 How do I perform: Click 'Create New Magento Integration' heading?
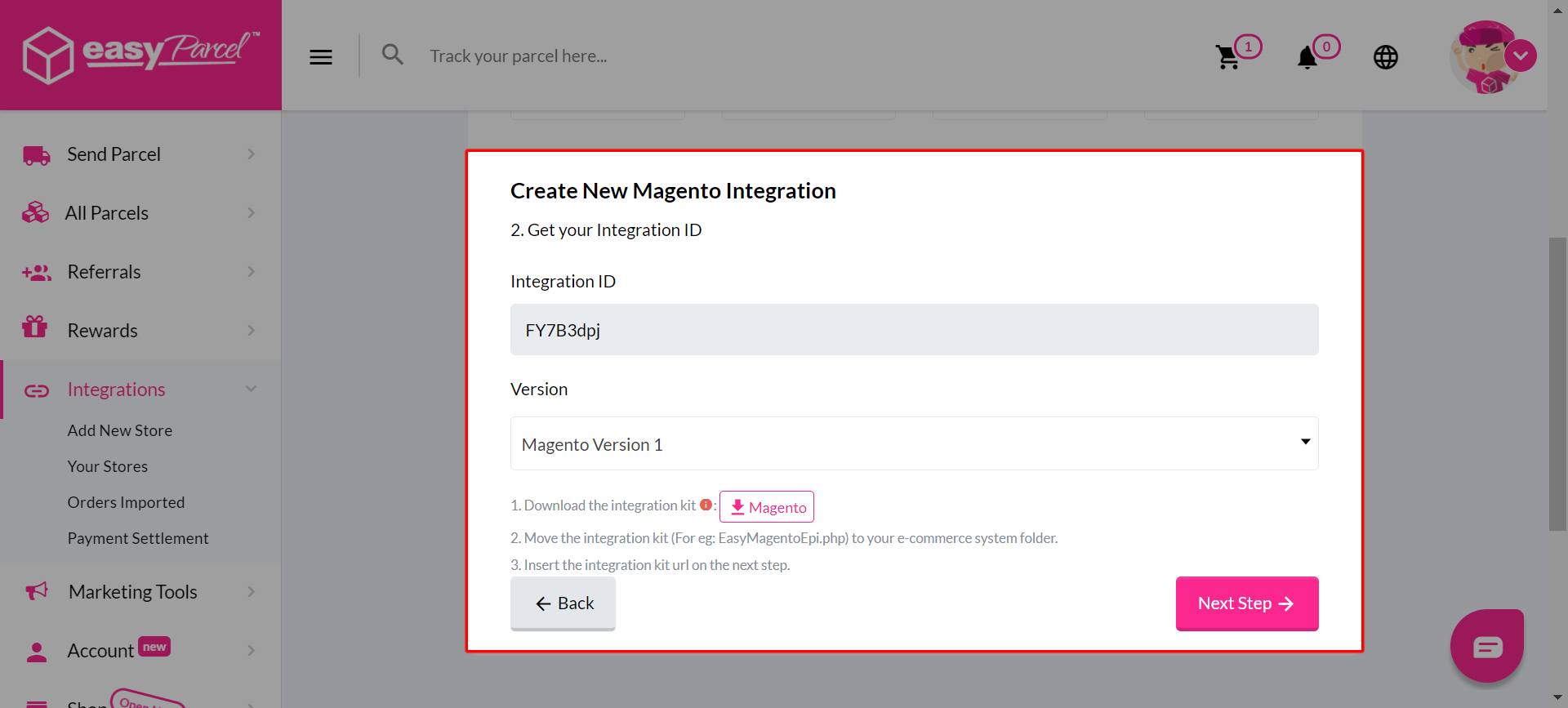click(673, 190)
